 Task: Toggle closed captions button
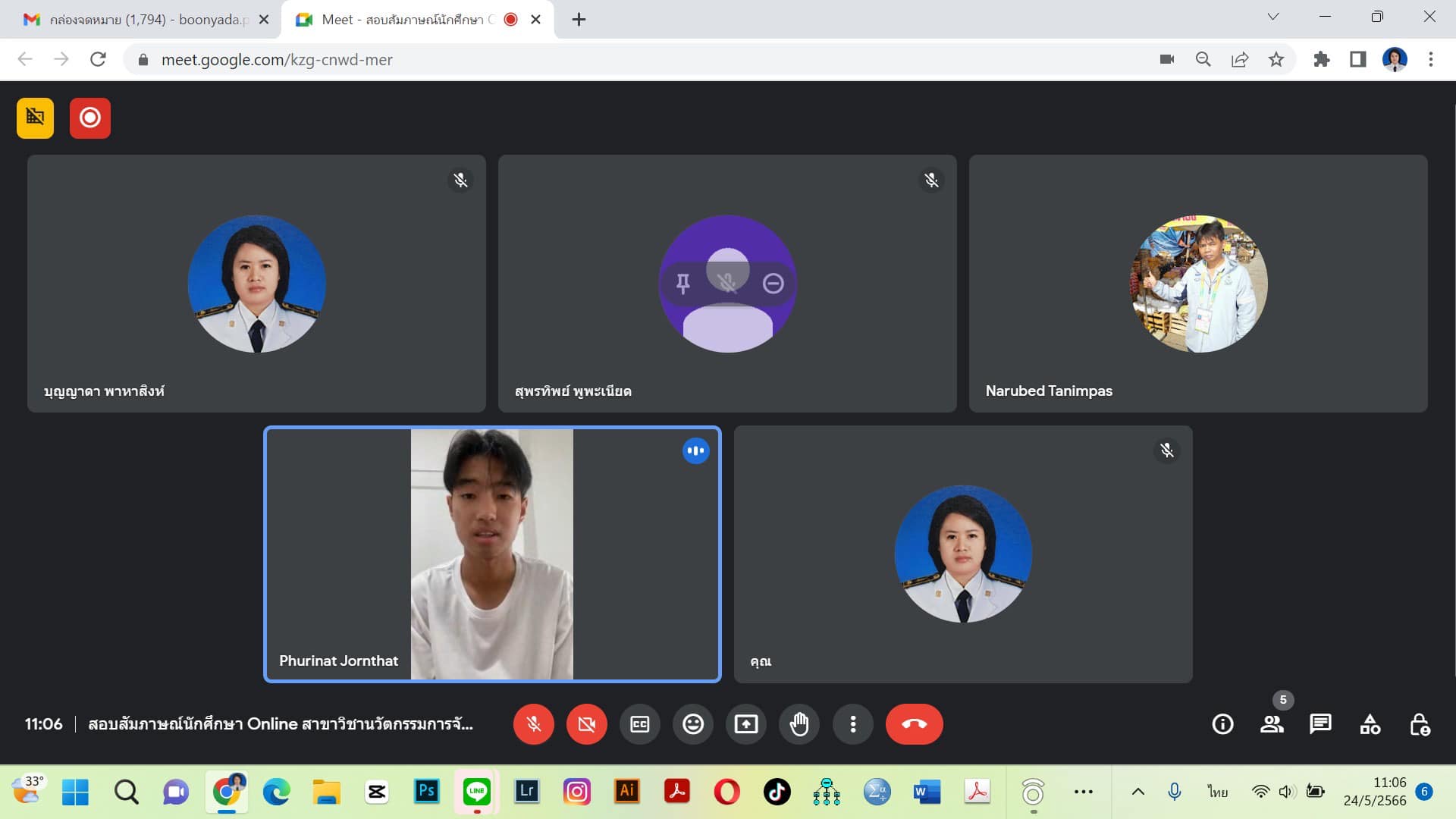[x=639, y=724]
